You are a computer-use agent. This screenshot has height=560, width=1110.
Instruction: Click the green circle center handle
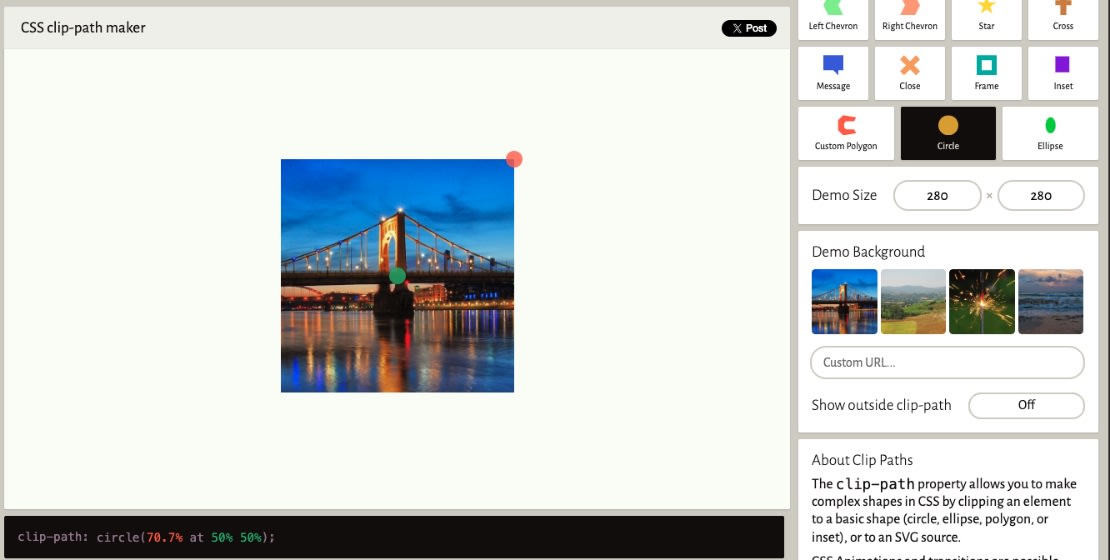(397, 276)
